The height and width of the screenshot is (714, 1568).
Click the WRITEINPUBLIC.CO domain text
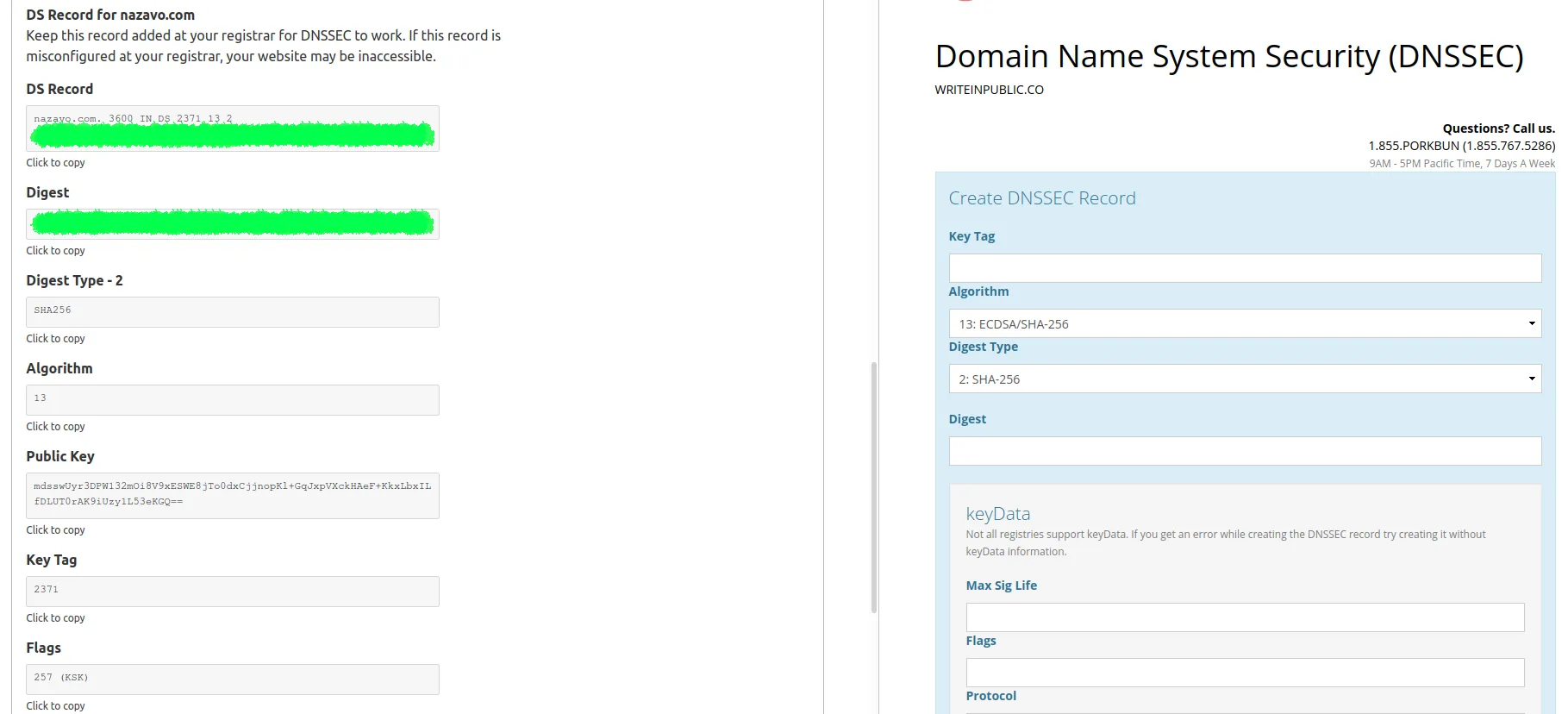pyautogui.click(x=989, y=90)
